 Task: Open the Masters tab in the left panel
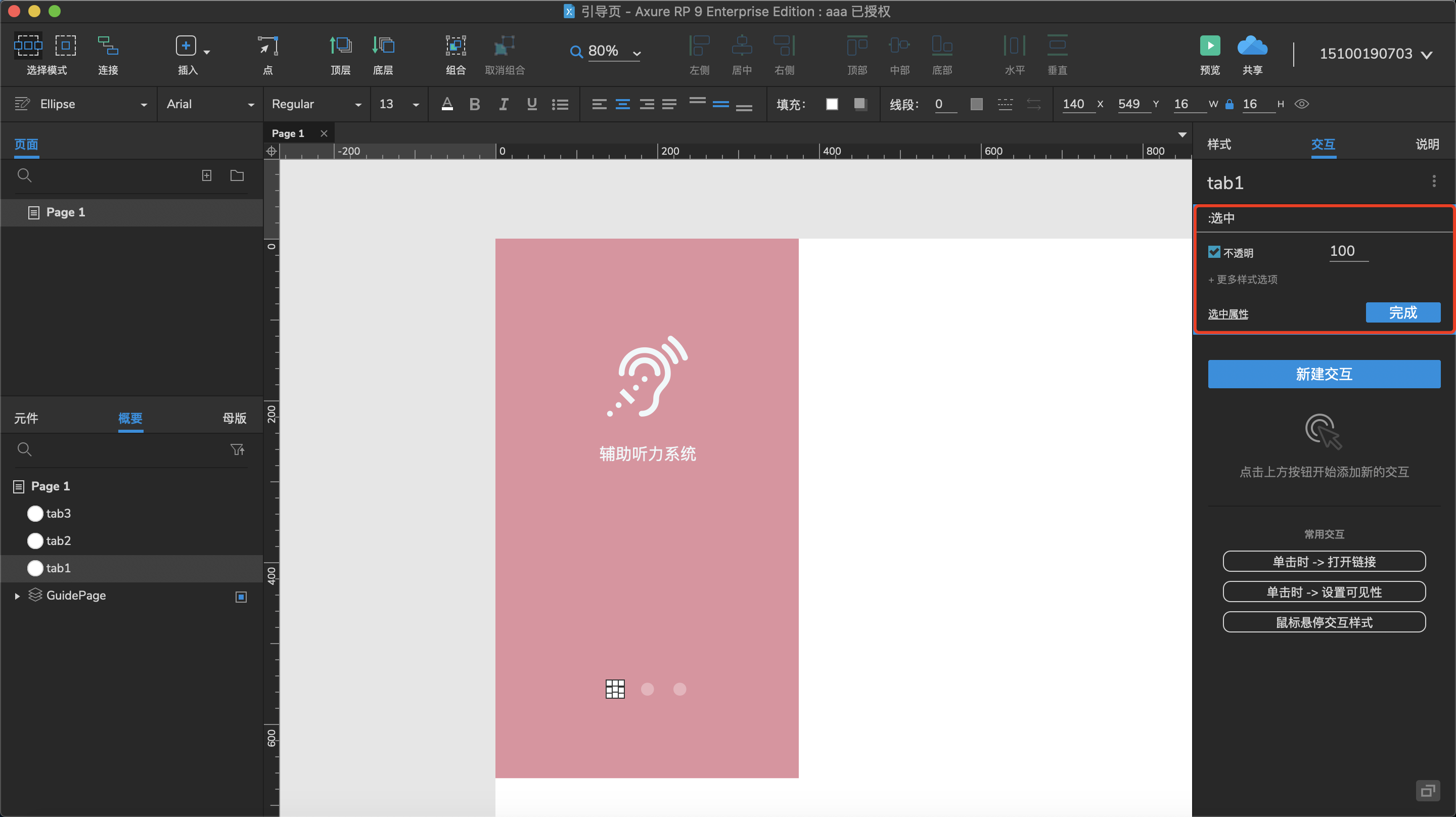[x=234, y=419]
